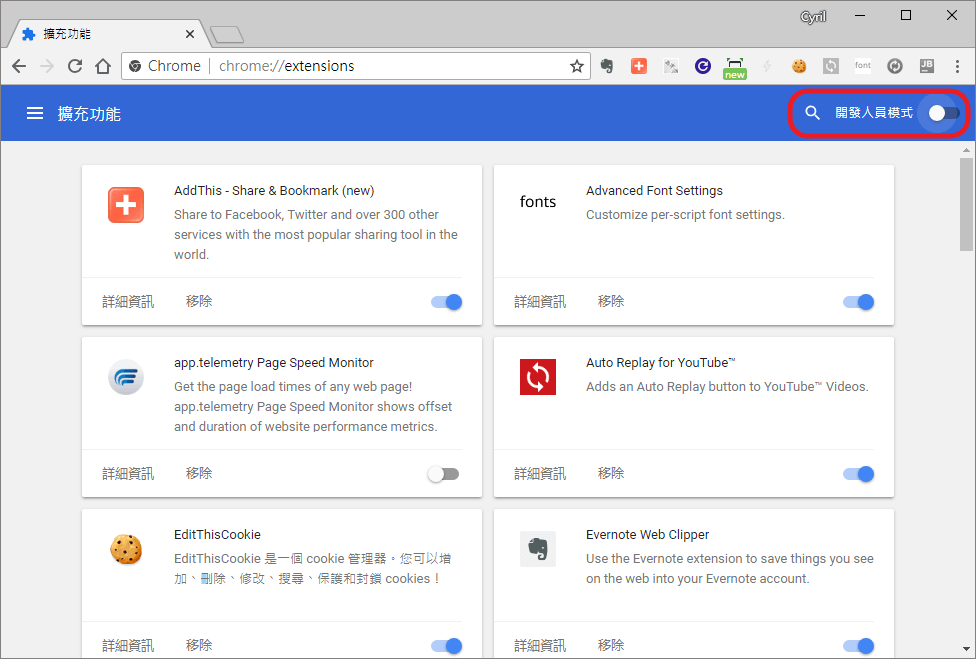Click the chrome://extensions address bar
The image size is (976, 659).
click(355, 66)
